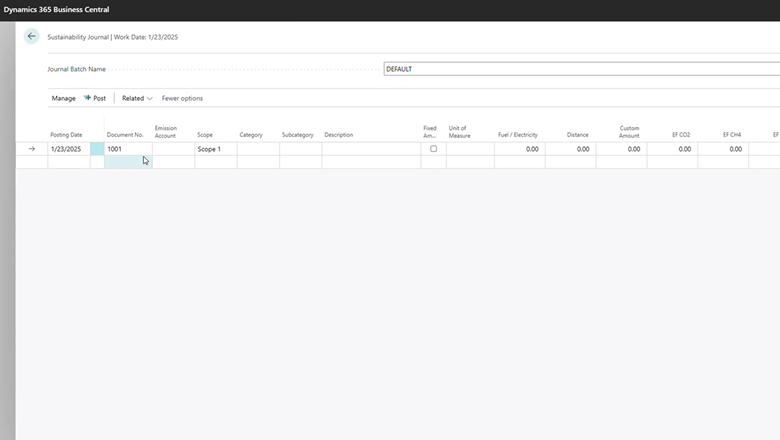Open the Manage menu
This screenshot has width=780, height=440.
63,98
